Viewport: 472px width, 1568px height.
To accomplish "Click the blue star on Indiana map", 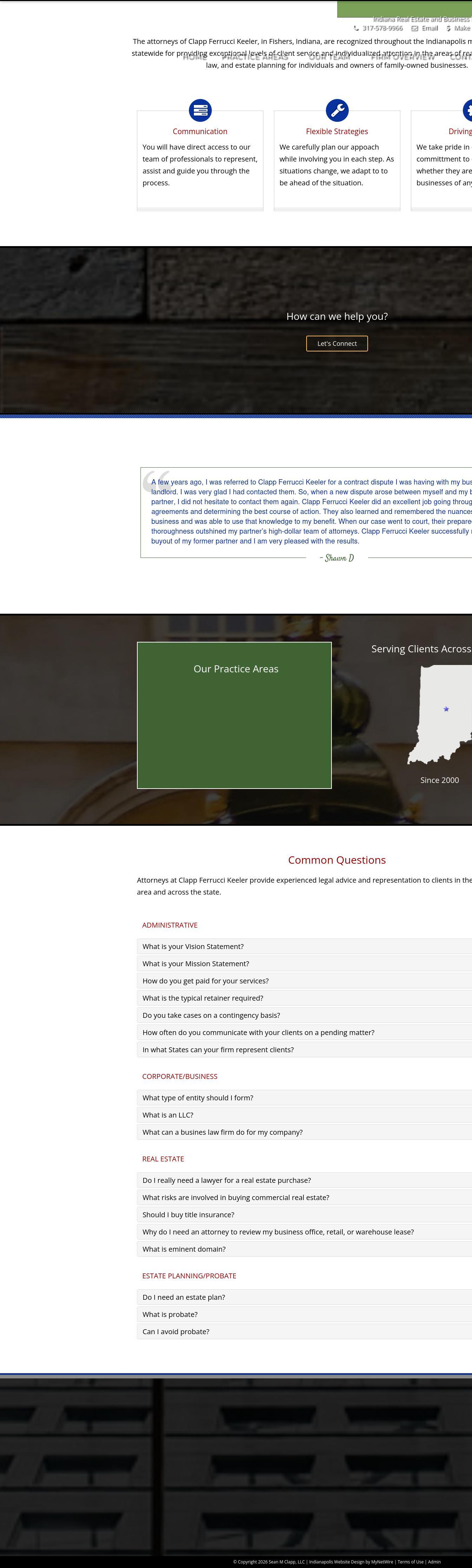I will 446,709.
